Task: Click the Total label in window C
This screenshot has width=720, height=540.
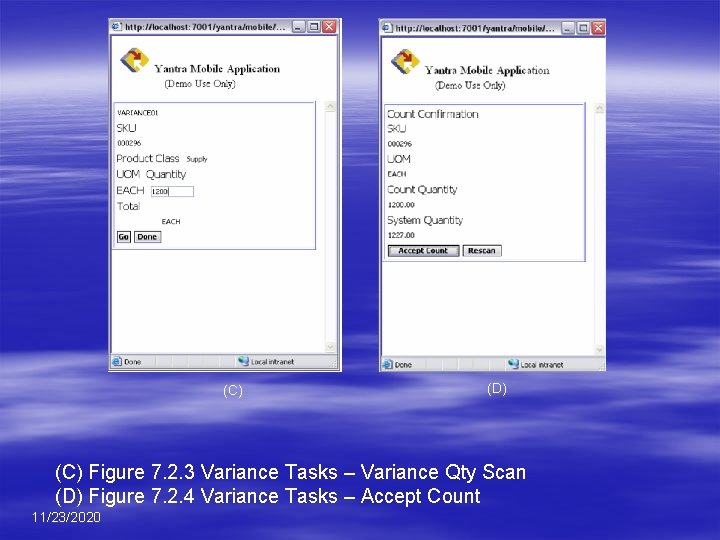Action: (x=128, y=207)
